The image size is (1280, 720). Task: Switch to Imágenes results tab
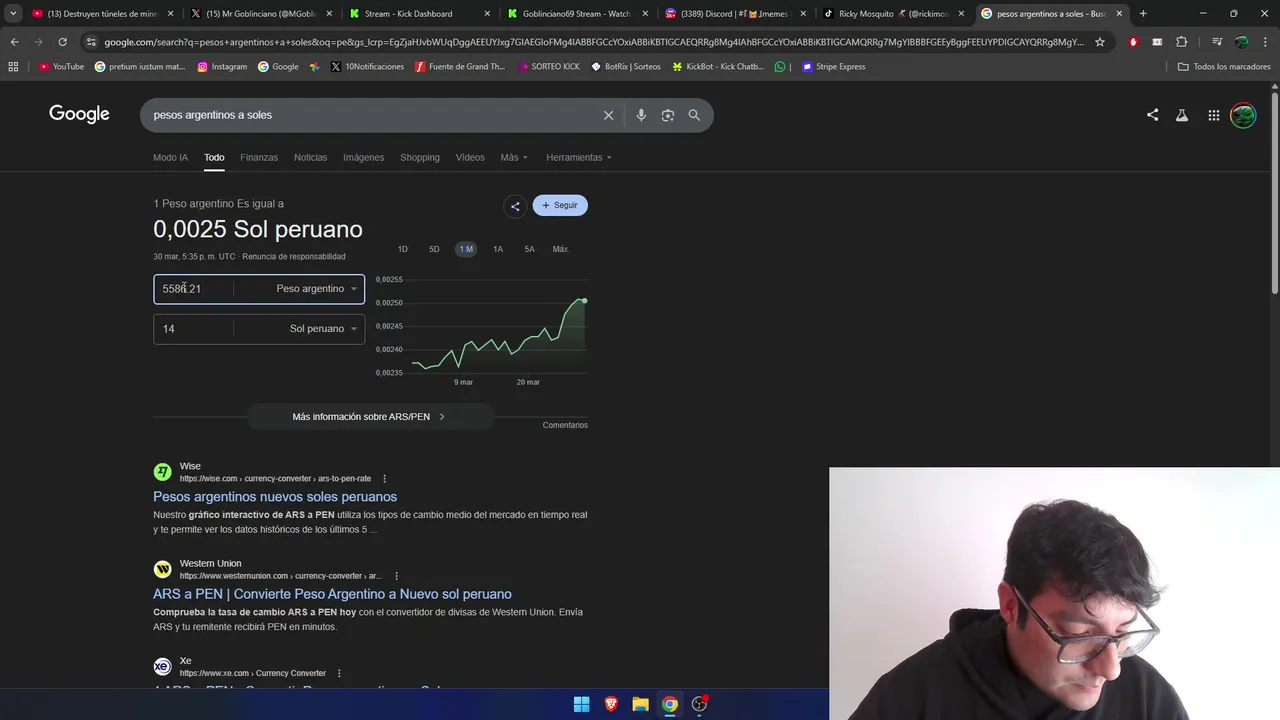[363, 157]
